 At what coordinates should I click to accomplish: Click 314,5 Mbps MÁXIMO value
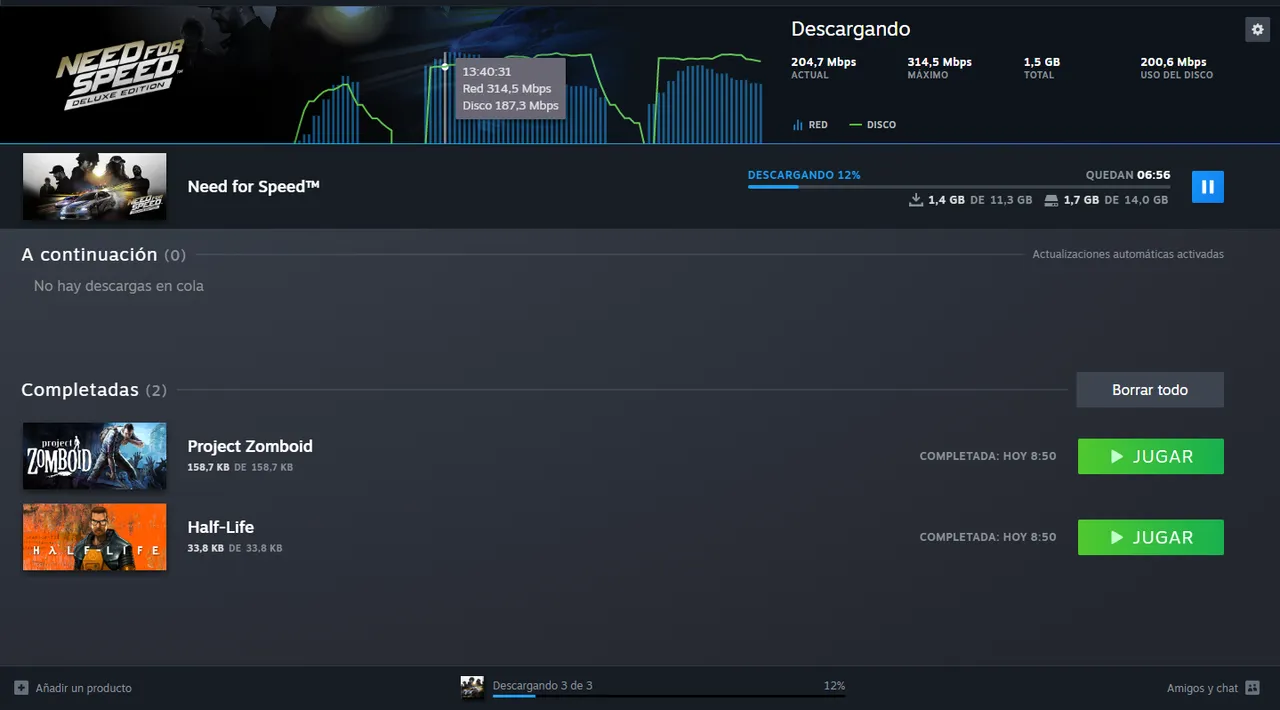click(939, 62)
